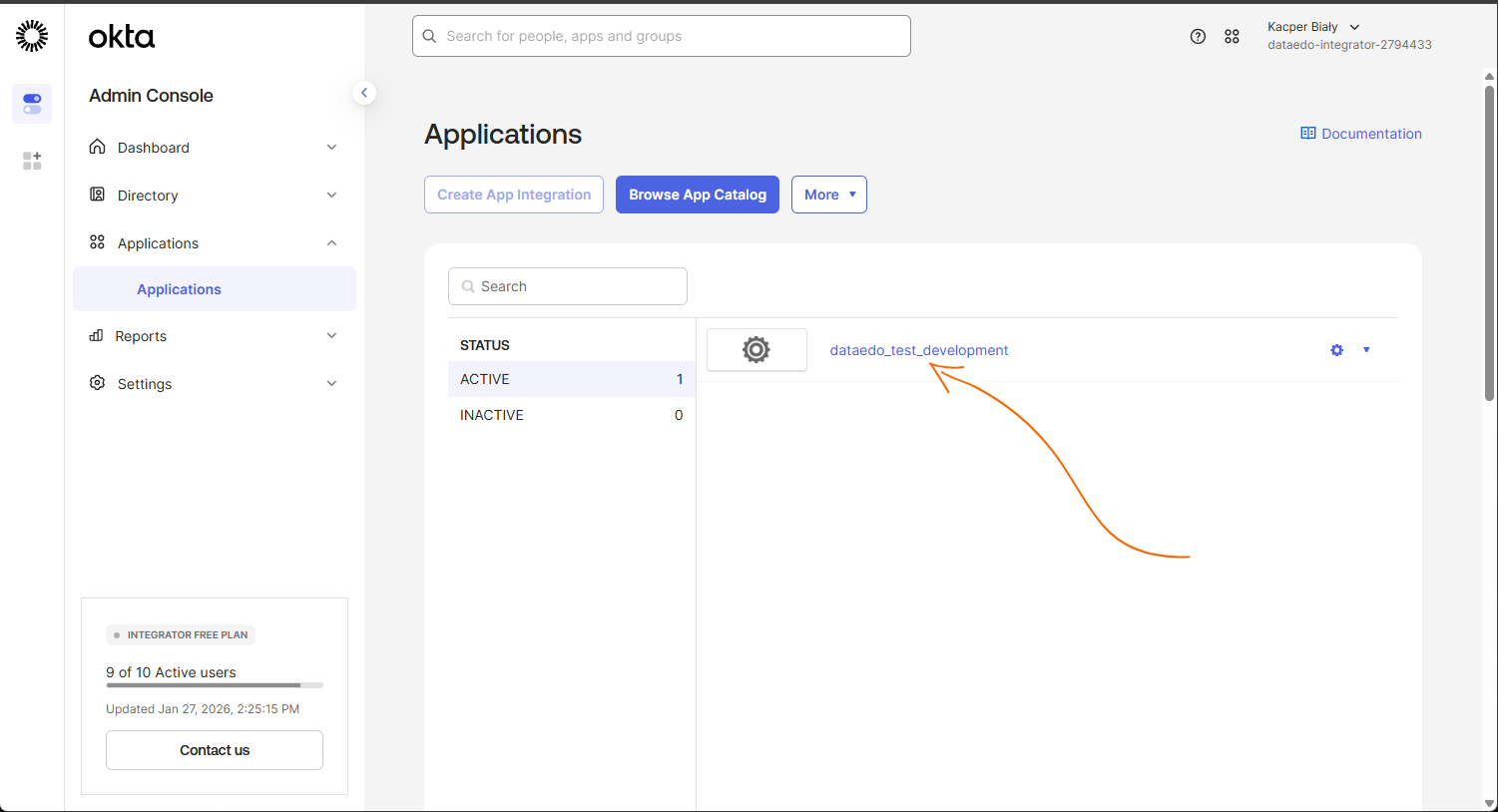
Task: Open the help question mark icon
Action: [1198, 36]
